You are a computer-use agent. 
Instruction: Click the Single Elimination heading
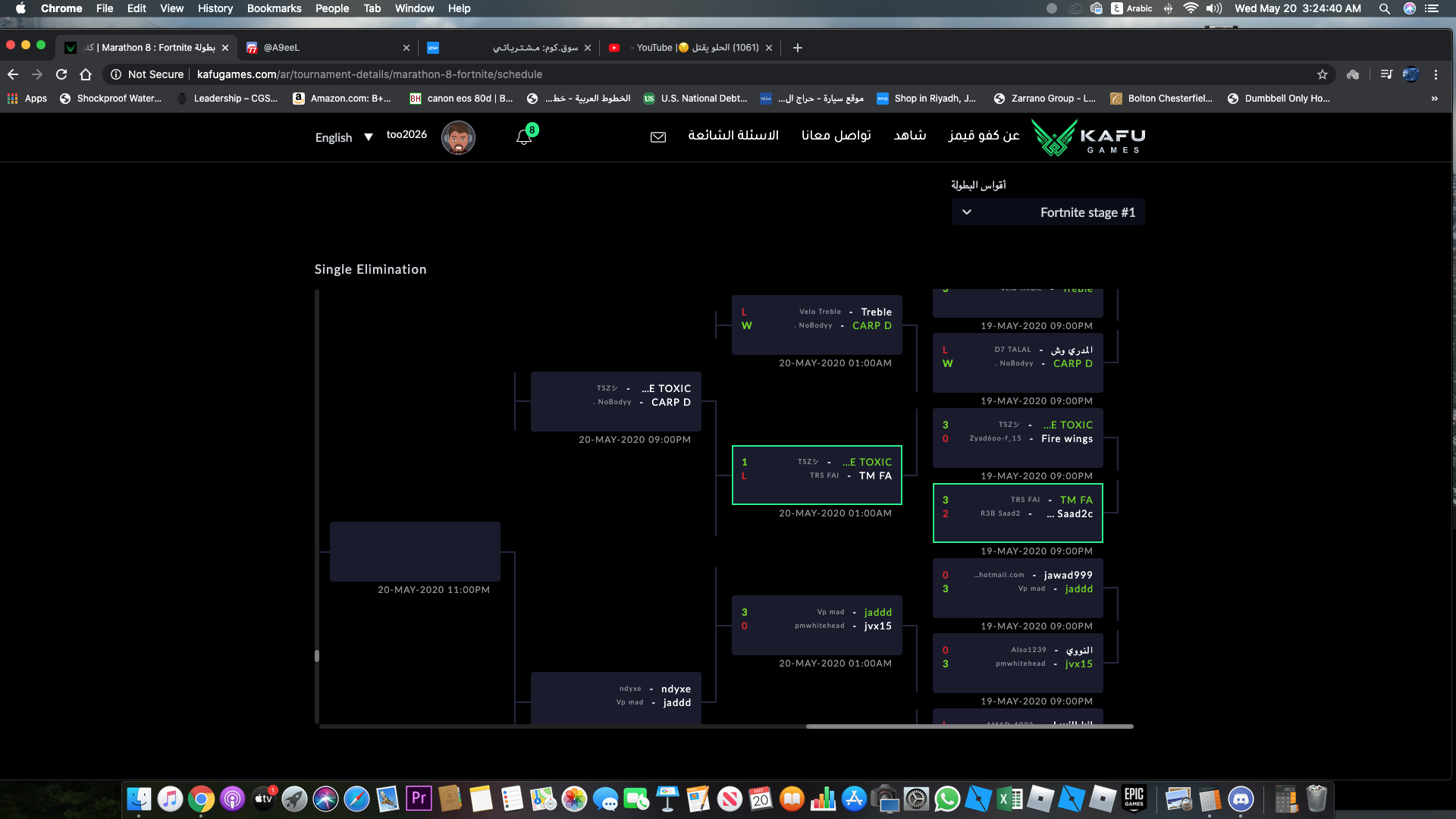click(x=370, y=269)
